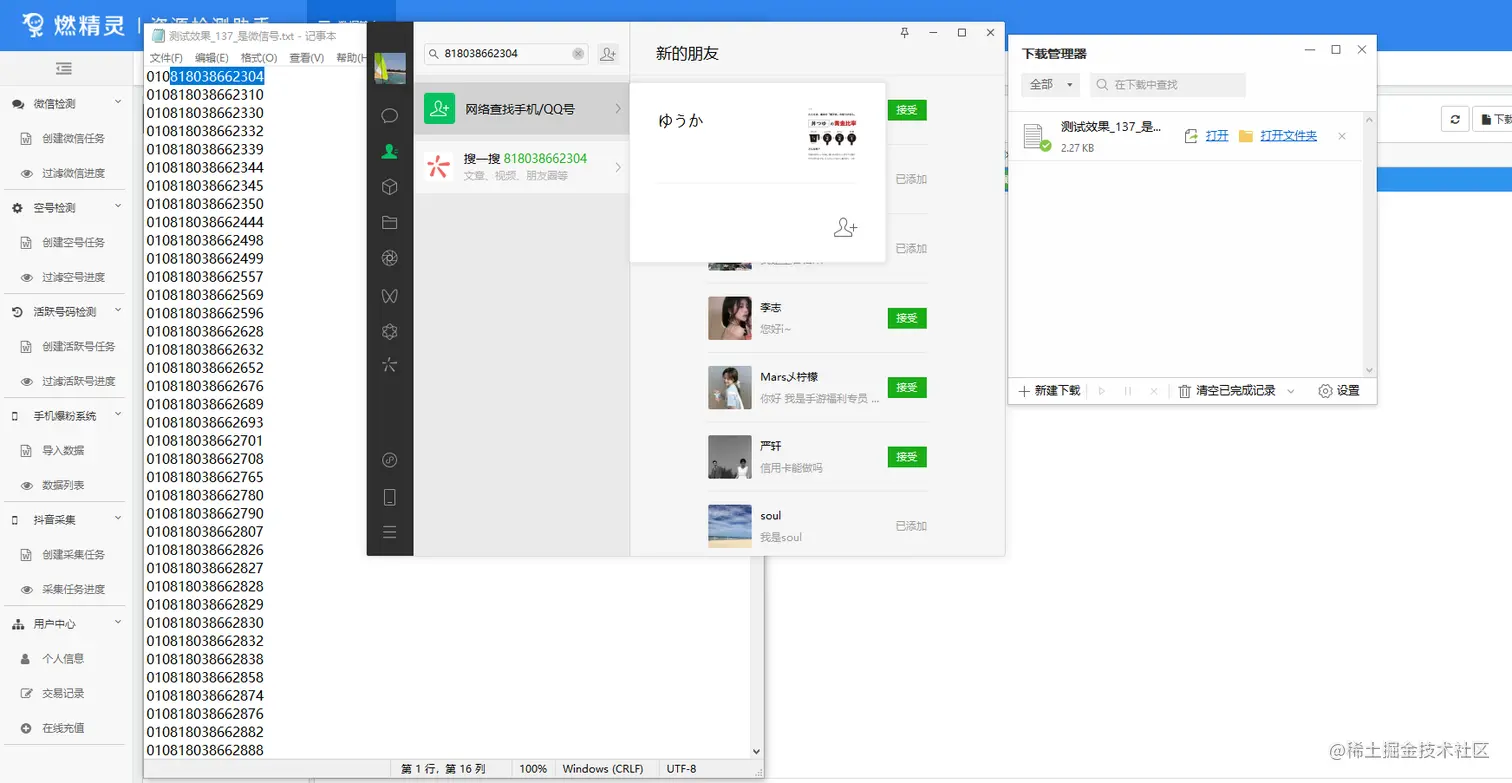1512x783 pixels.
Task: Select 网络查找手机/QQ号 search result
Action: pos(521,108)
